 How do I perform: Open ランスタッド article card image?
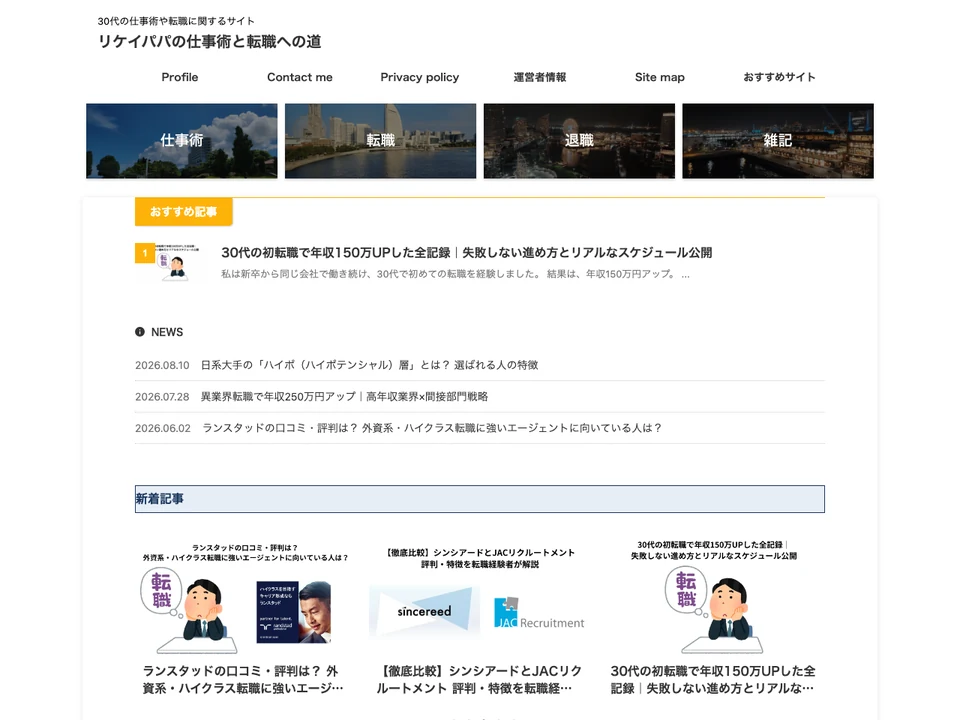[x=246, y=597]
